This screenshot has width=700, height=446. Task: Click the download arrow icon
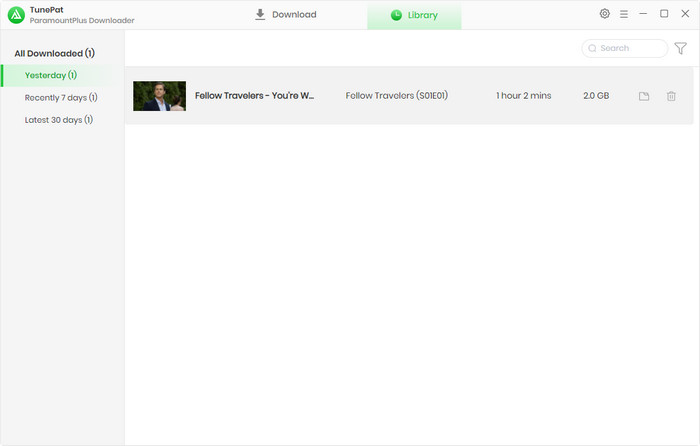pyautogui.click(x=260, y=15)
